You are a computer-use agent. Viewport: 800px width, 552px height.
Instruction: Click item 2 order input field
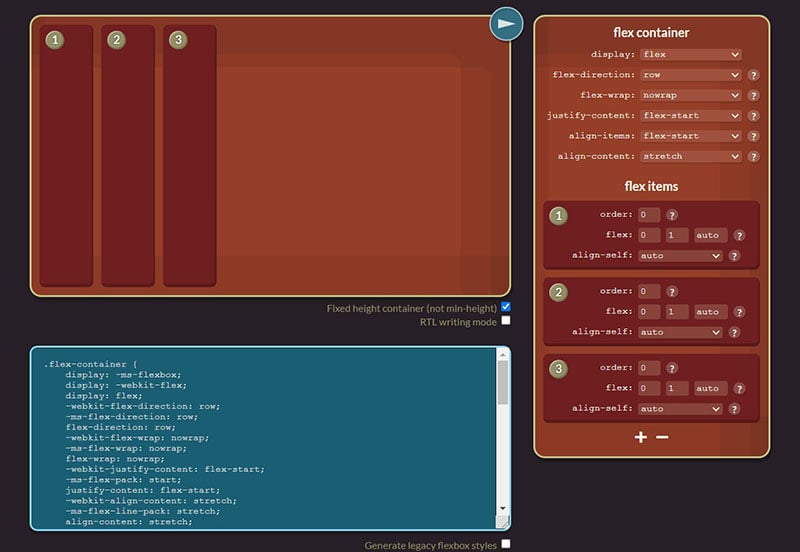pos(649,291)
